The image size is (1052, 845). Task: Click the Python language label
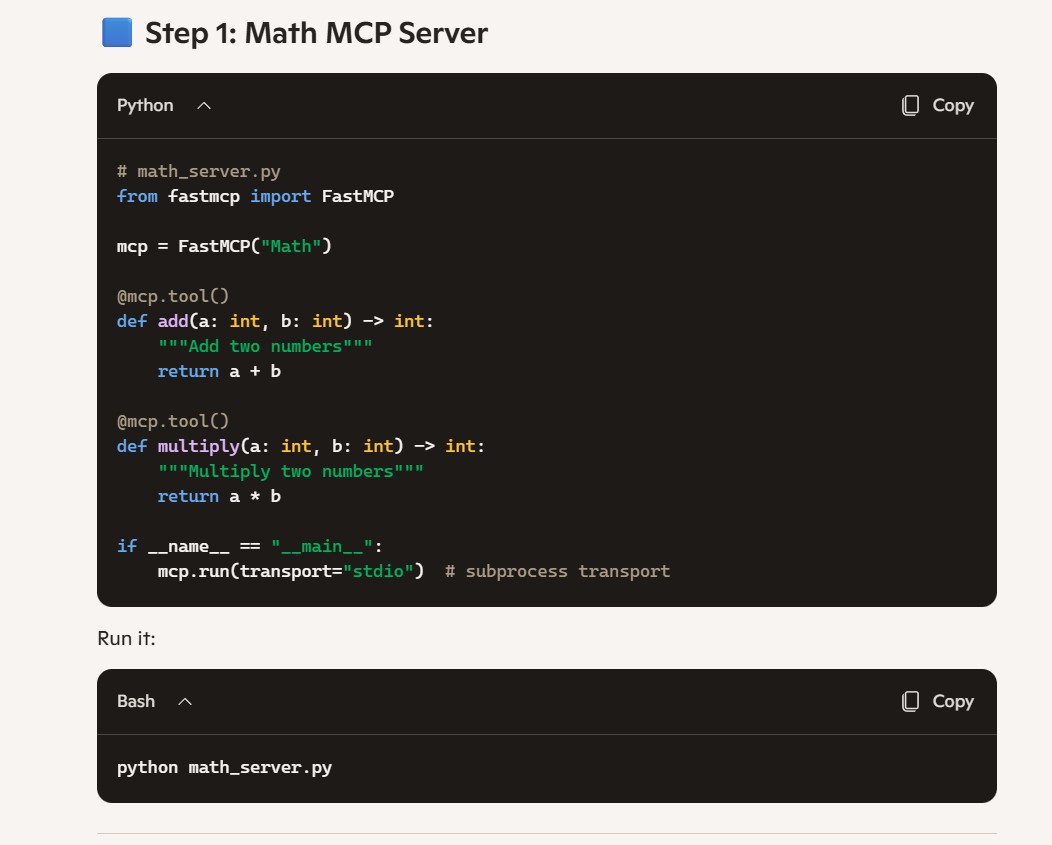coord(145,105)
